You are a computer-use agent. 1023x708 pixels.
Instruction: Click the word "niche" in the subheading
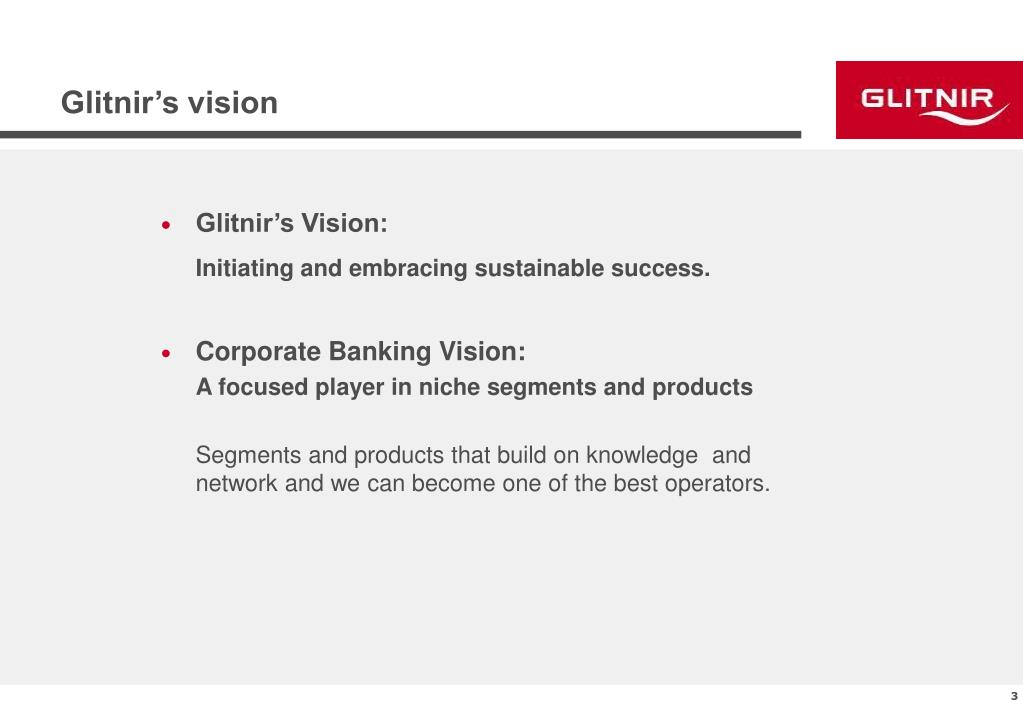pyautogui.click(x=449, y=387)
